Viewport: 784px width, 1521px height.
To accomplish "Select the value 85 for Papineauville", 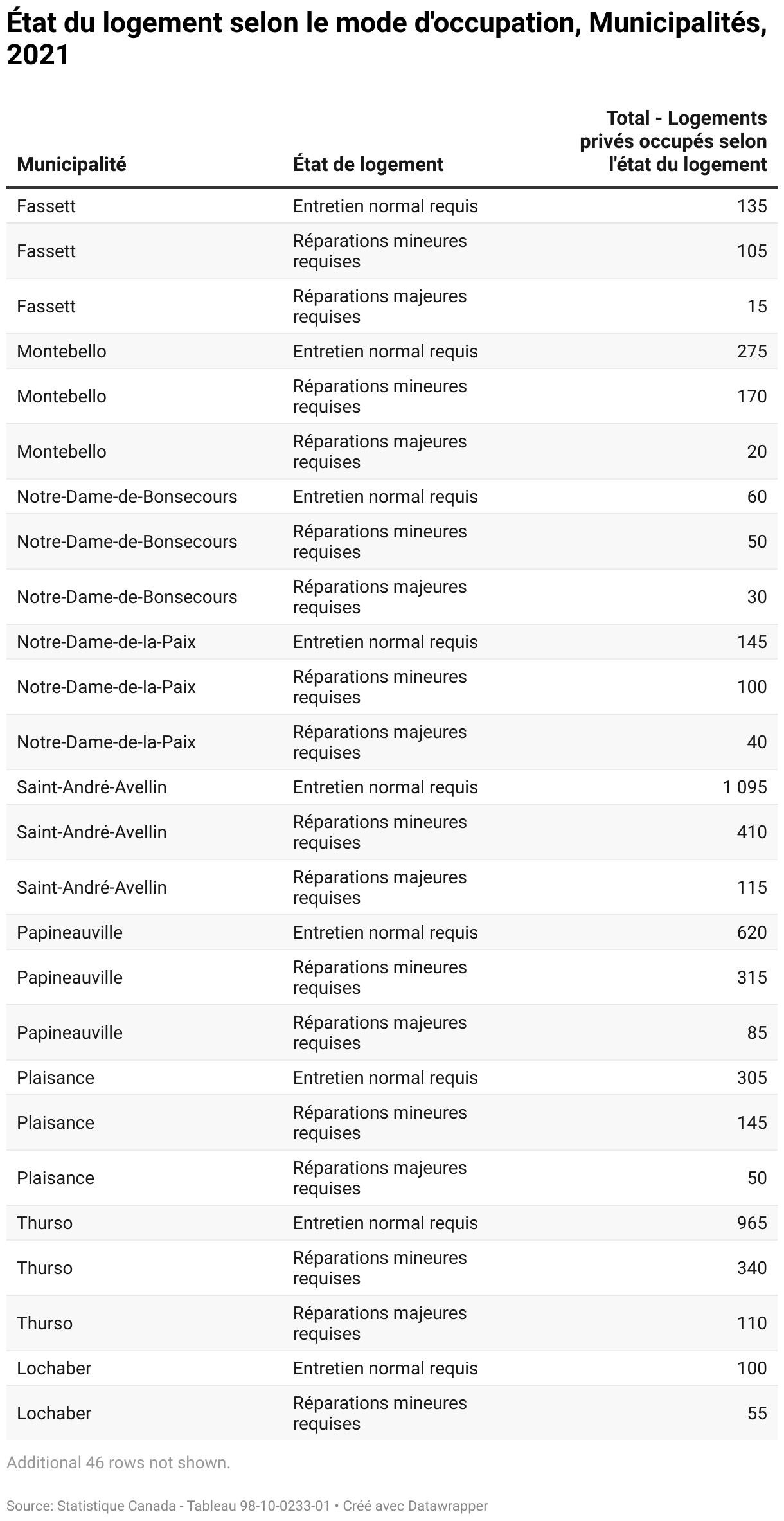I will pyautogui.click(x=757, y=1032).
